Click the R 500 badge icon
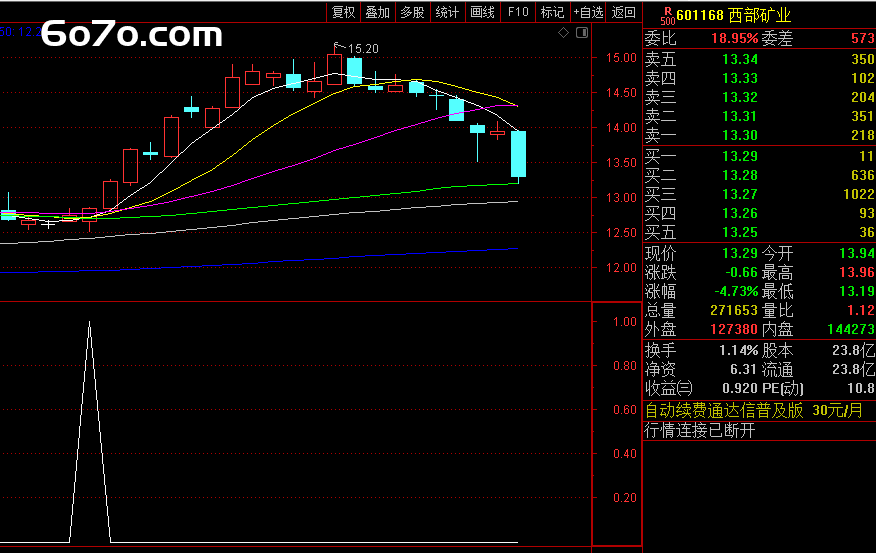 [667, 16]
